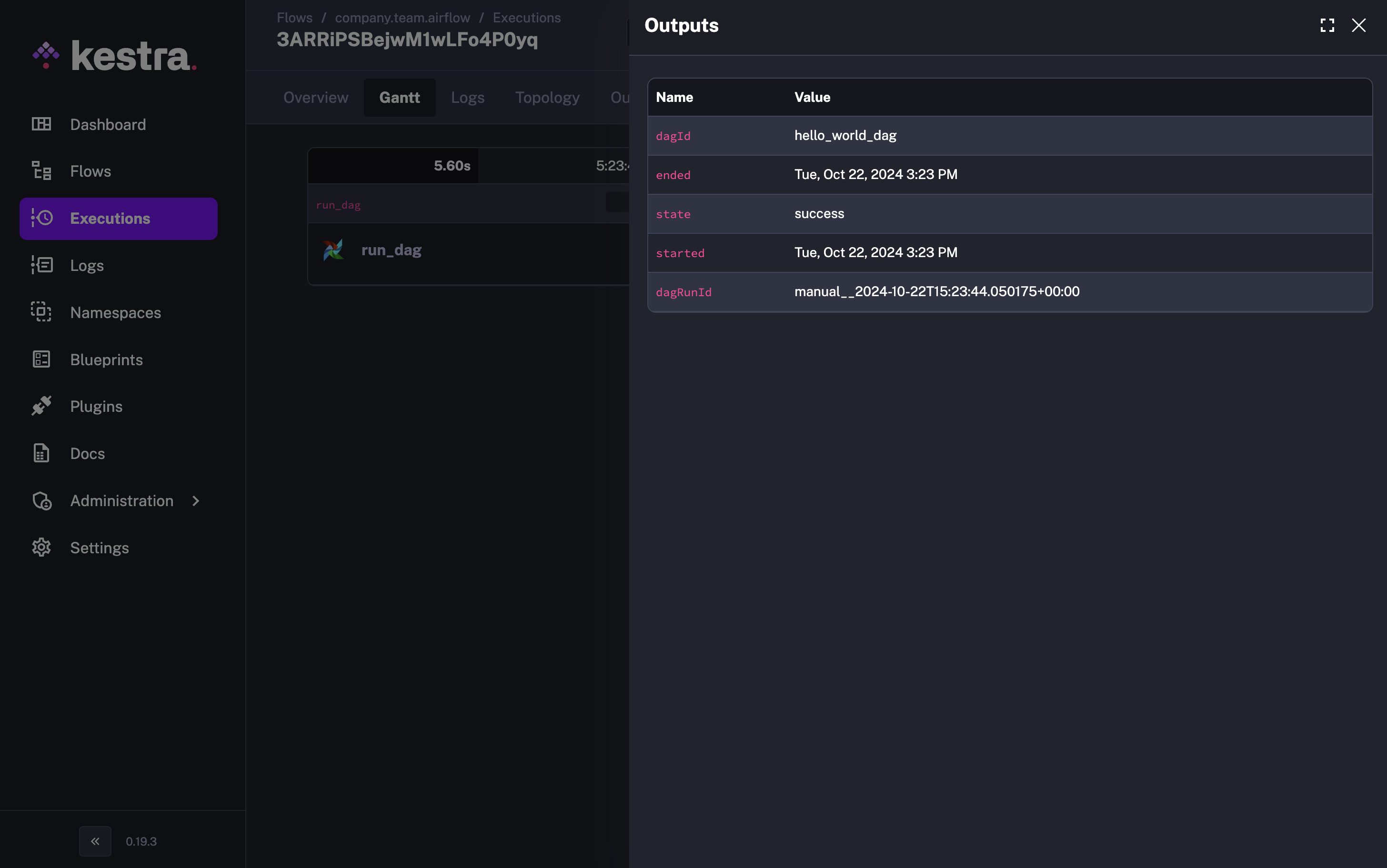Open the Administration menu item
The image size is (1387, 868).
tap(122, 500)
